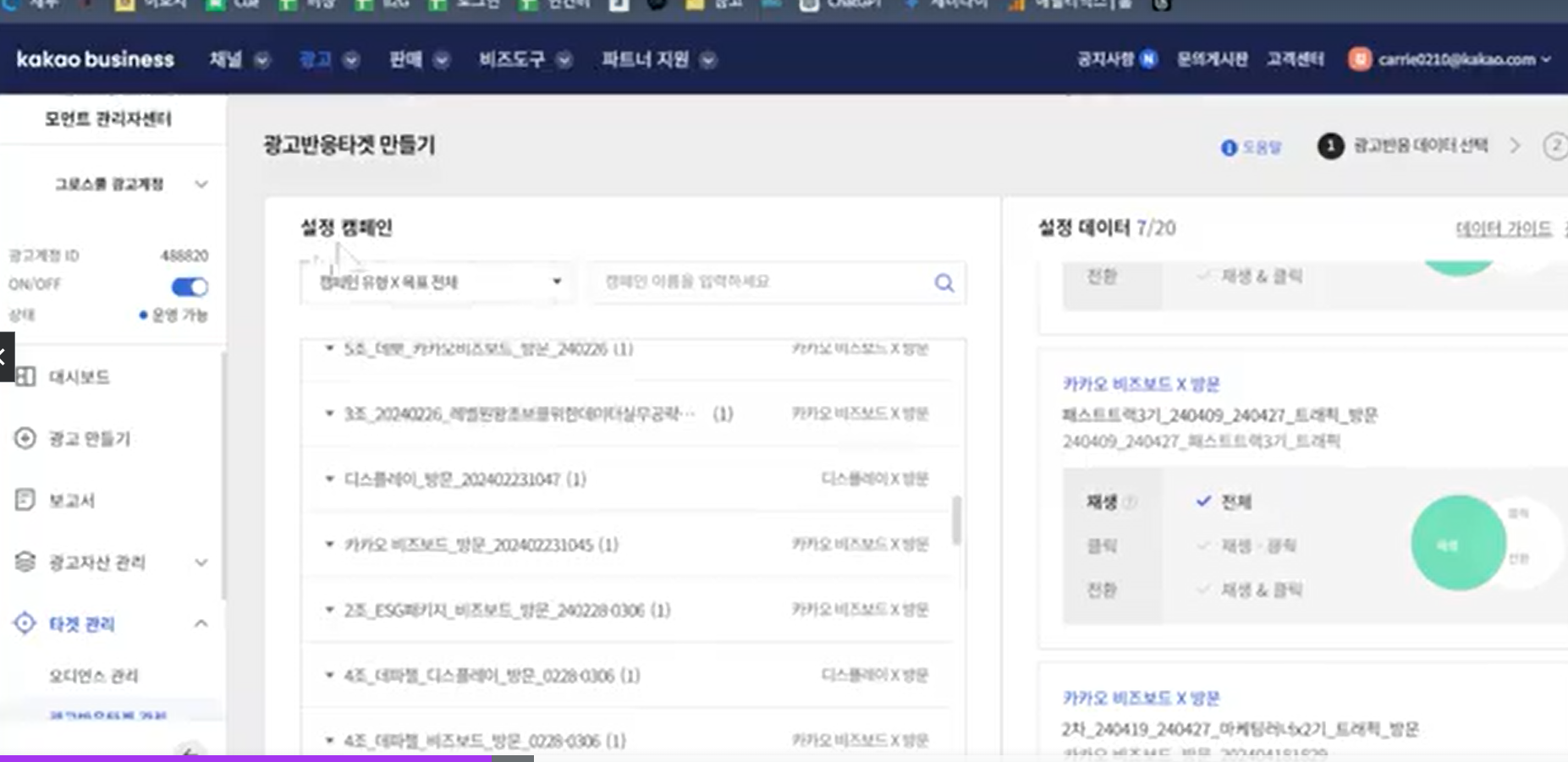
Task: Check 재생 · 클릭 option in 패스트트랙3기 card
Action: coord(1246,545)
